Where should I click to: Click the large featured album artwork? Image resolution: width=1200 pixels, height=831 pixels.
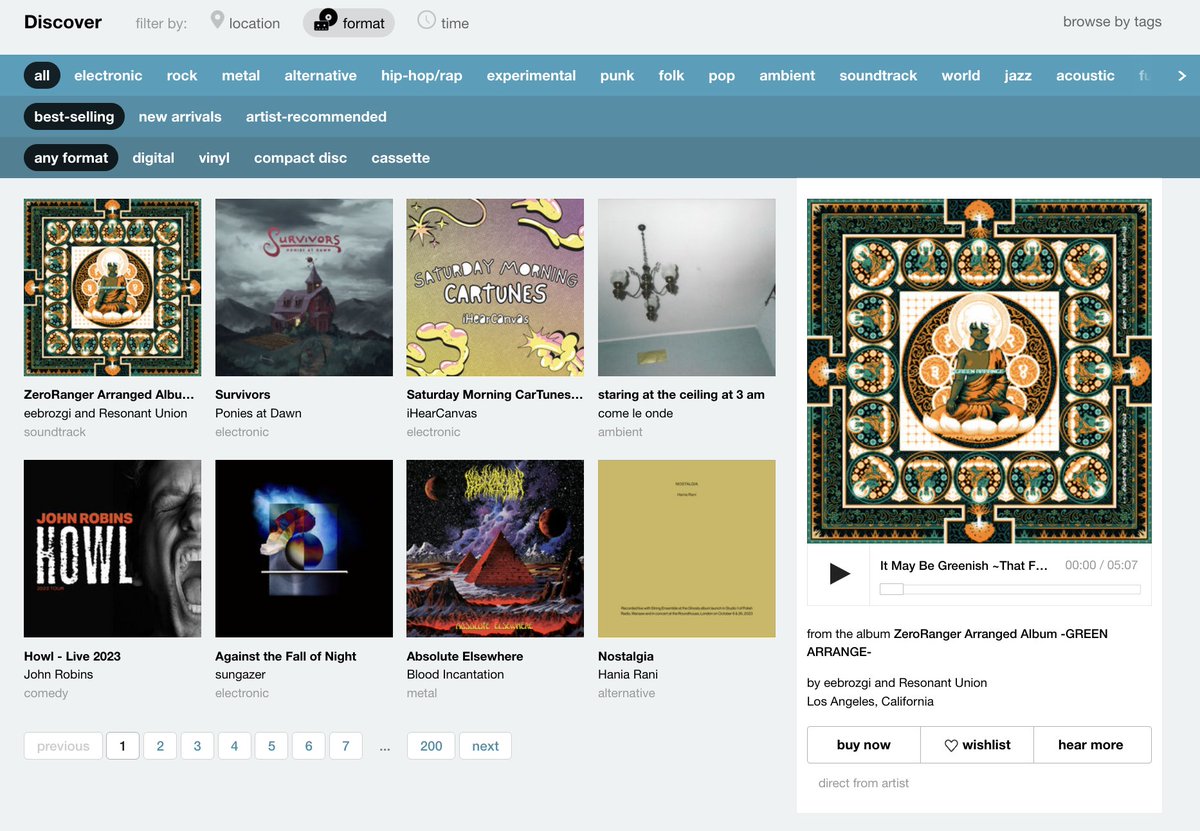pyautogui.click(x=979, y=371)
